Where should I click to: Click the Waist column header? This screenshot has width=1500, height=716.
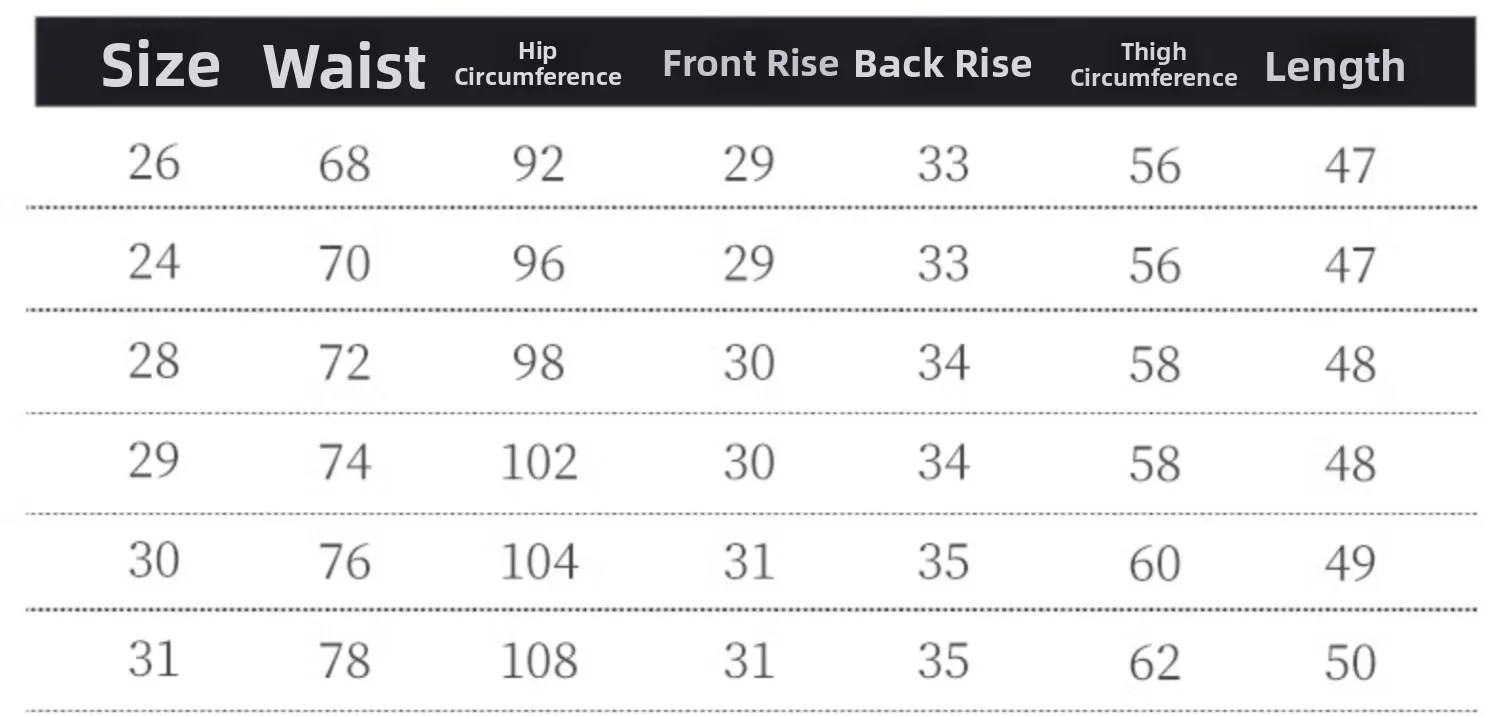pyautogui.click(x=345, y=66)
